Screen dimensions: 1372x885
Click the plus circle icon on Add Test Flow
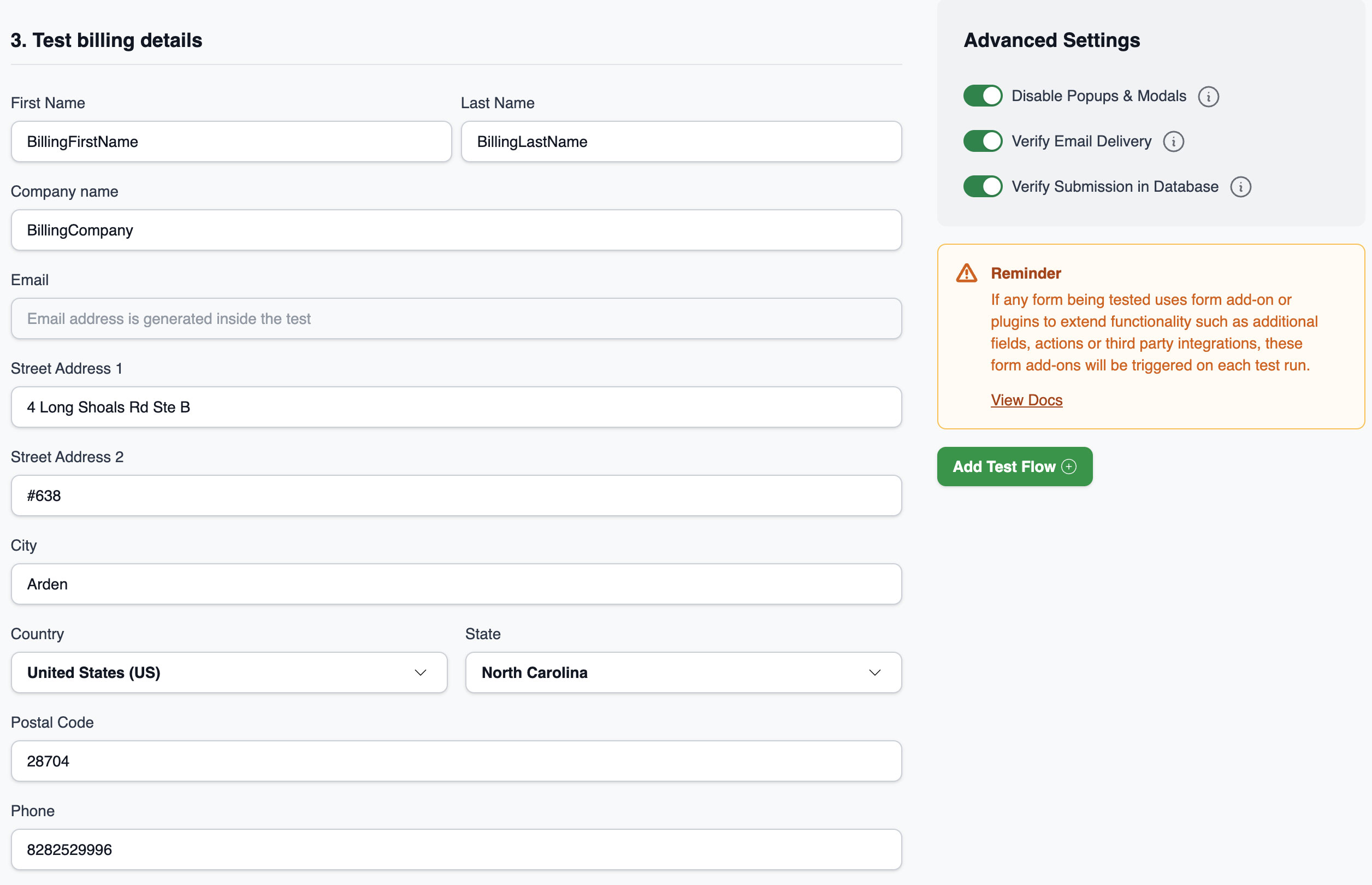point(1069,467)
